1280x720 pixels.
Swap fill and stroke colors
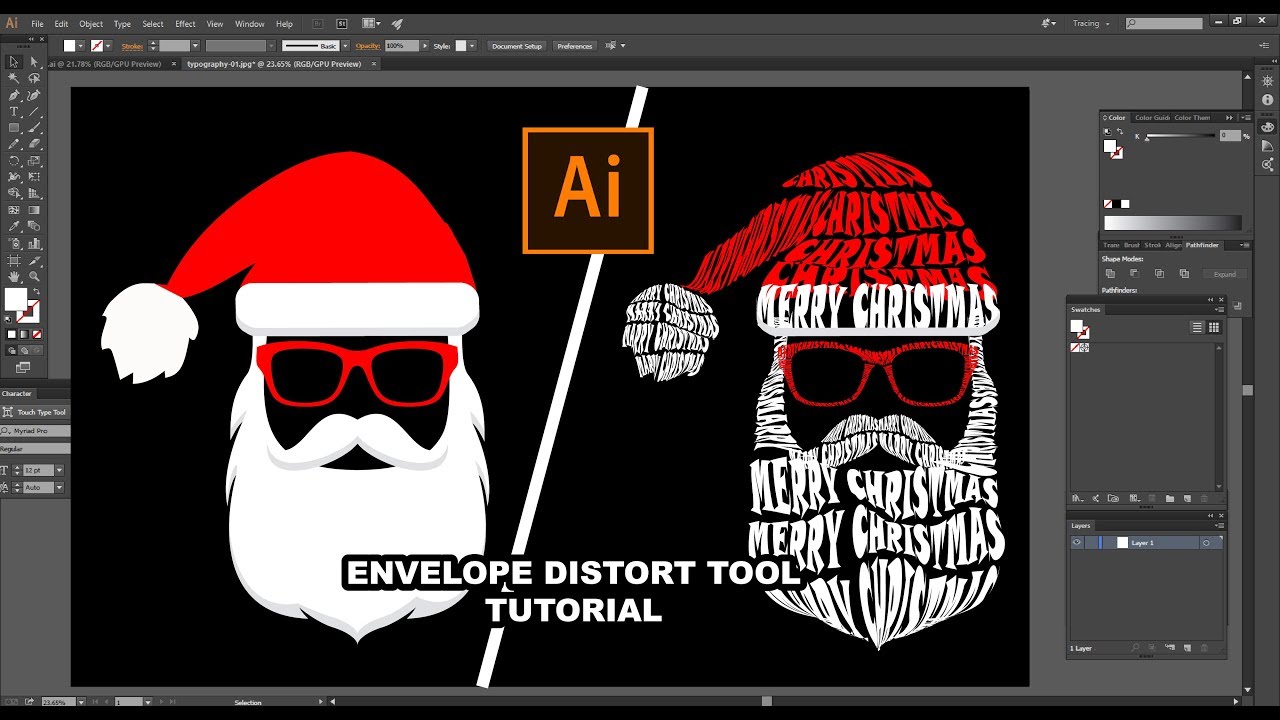pos(36,291)
